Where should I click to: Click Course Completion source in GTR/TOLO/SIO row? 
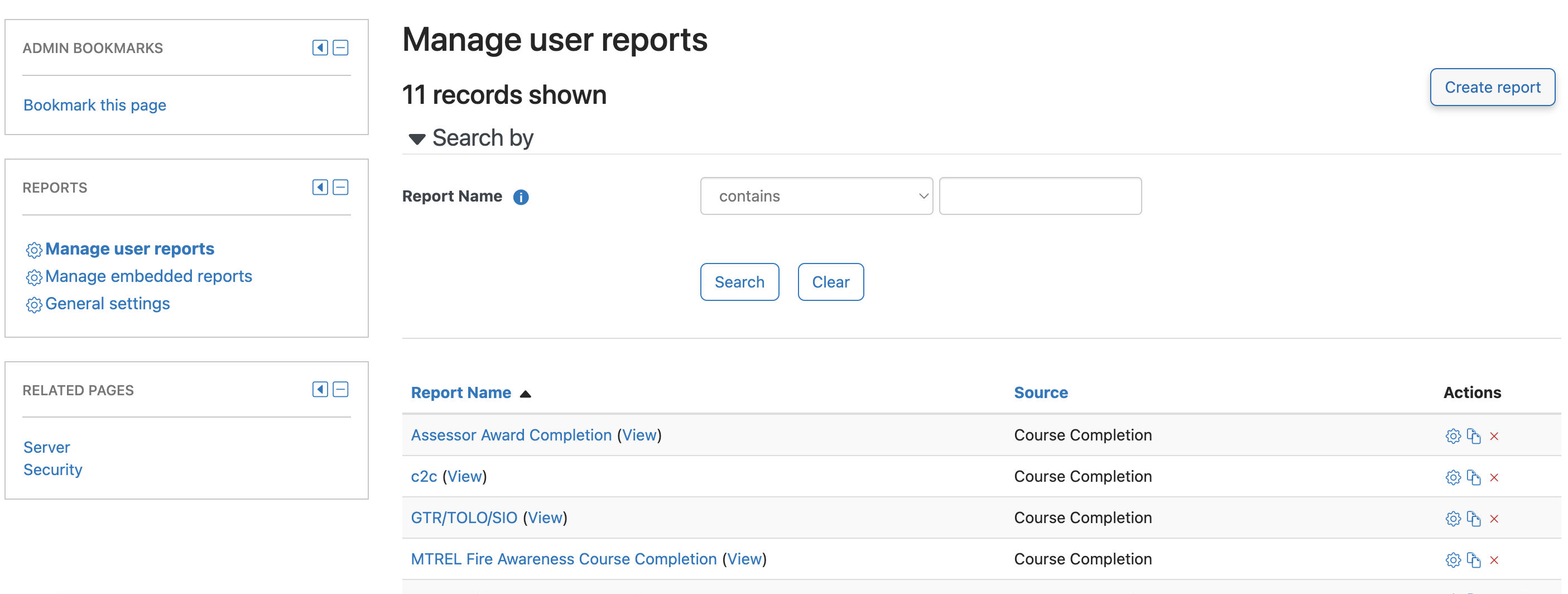click(x=1083, y=518)
